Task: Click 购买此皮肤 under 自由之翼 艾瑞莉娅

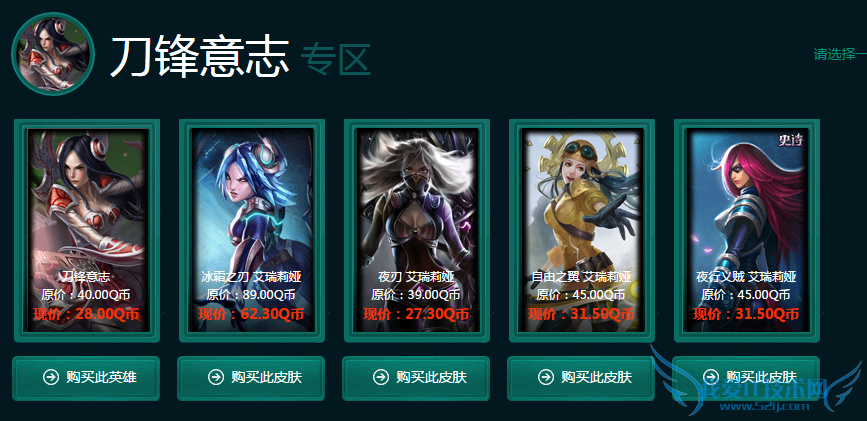Action: [581, 378]
